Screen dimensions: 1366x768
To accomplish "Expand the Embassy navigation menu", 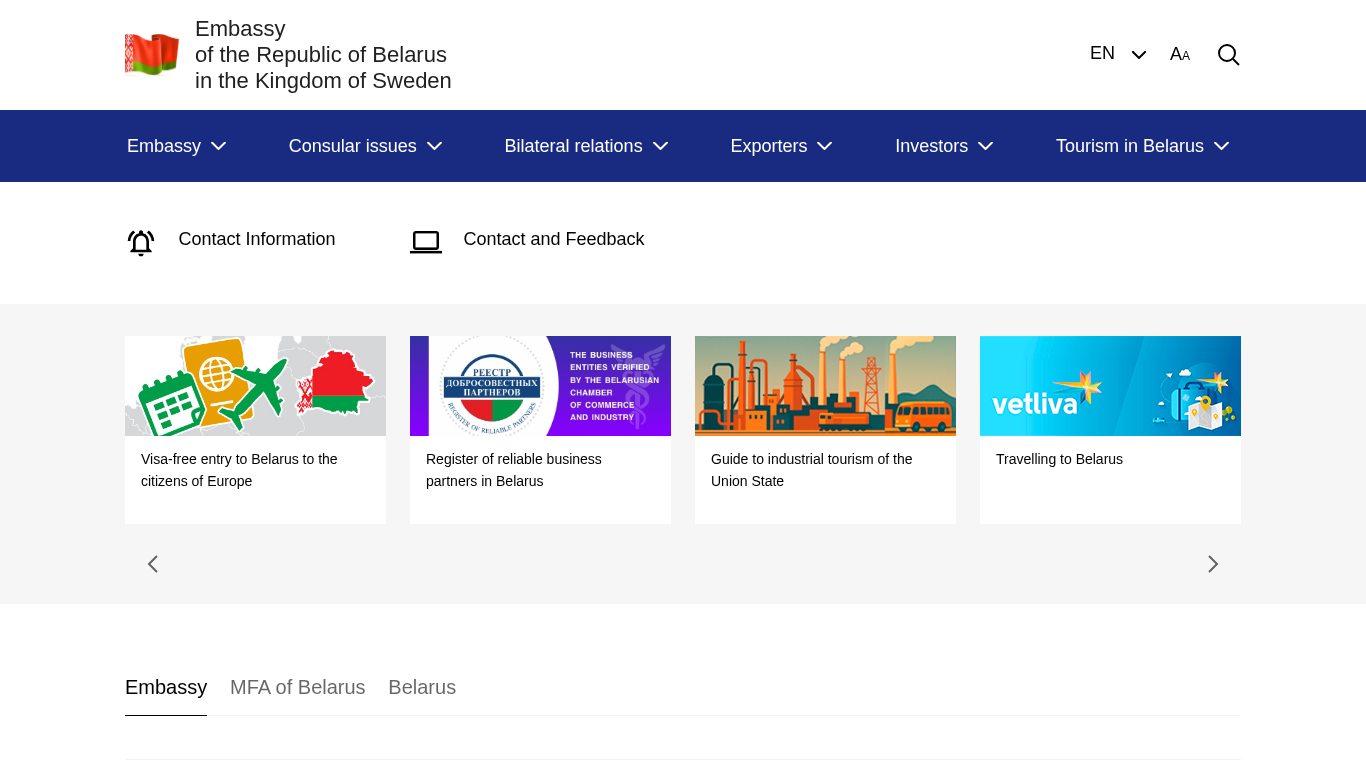I will tap(176, 146).
